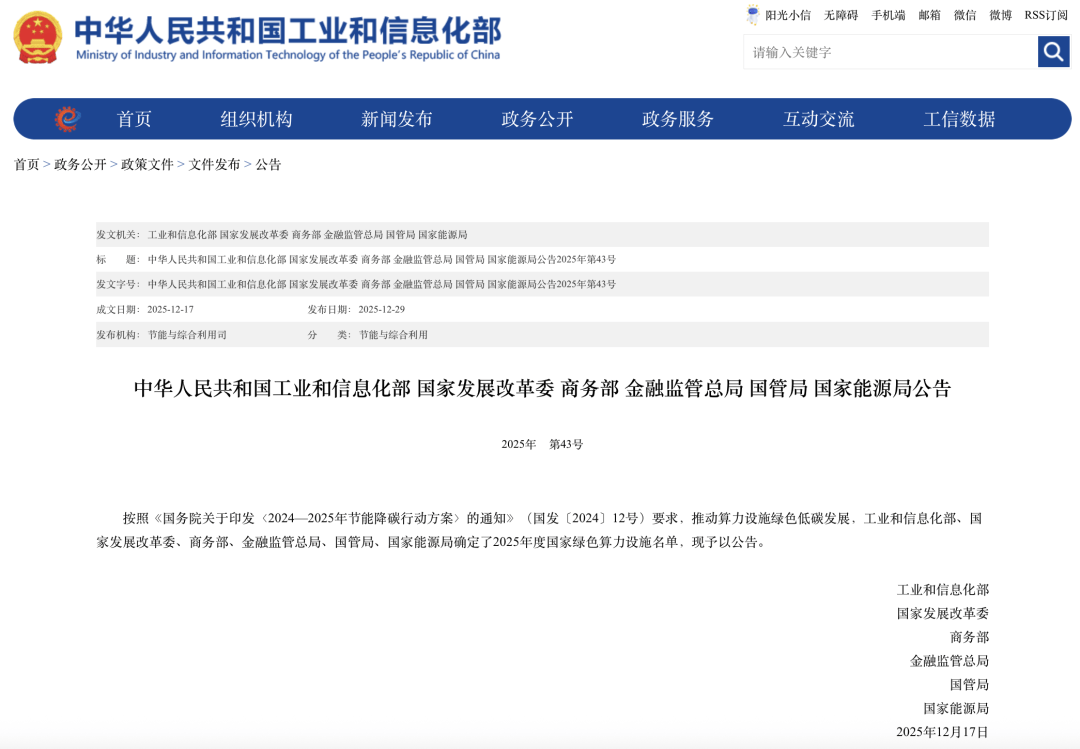Click the 无障碍 accessibility link
1080x749 pixels.
(x=841, y=15)
